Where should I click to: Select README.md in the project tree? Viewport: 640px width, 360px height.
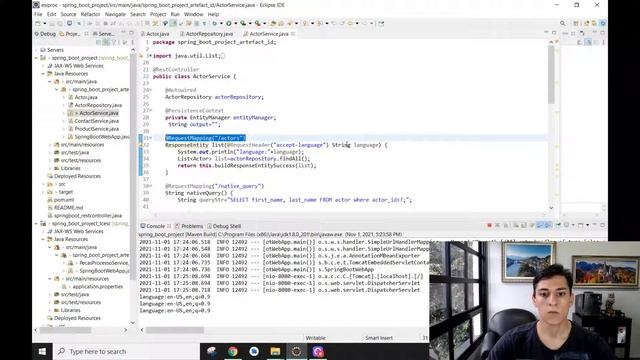coord(68,208)
